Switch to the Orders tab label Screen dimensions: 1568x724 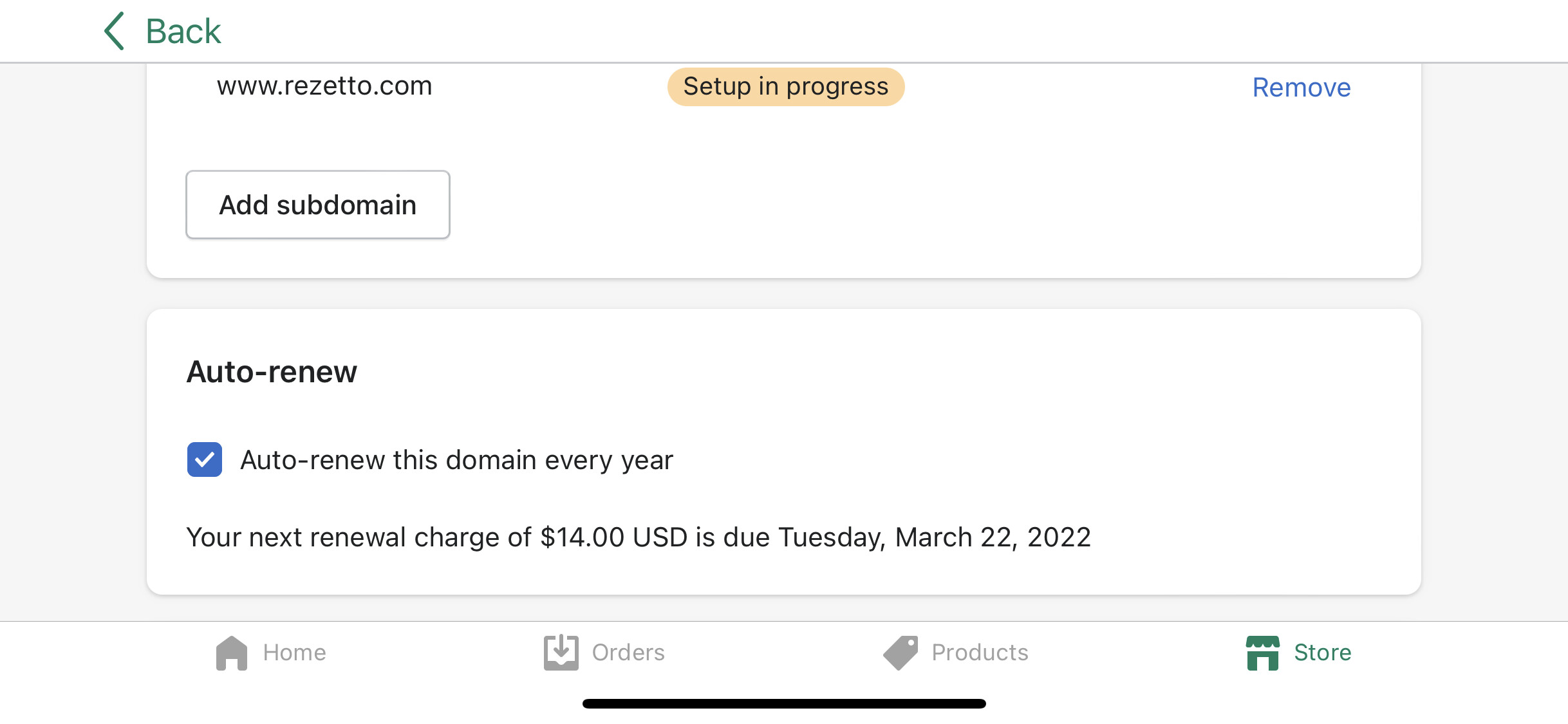pos(628,653)
